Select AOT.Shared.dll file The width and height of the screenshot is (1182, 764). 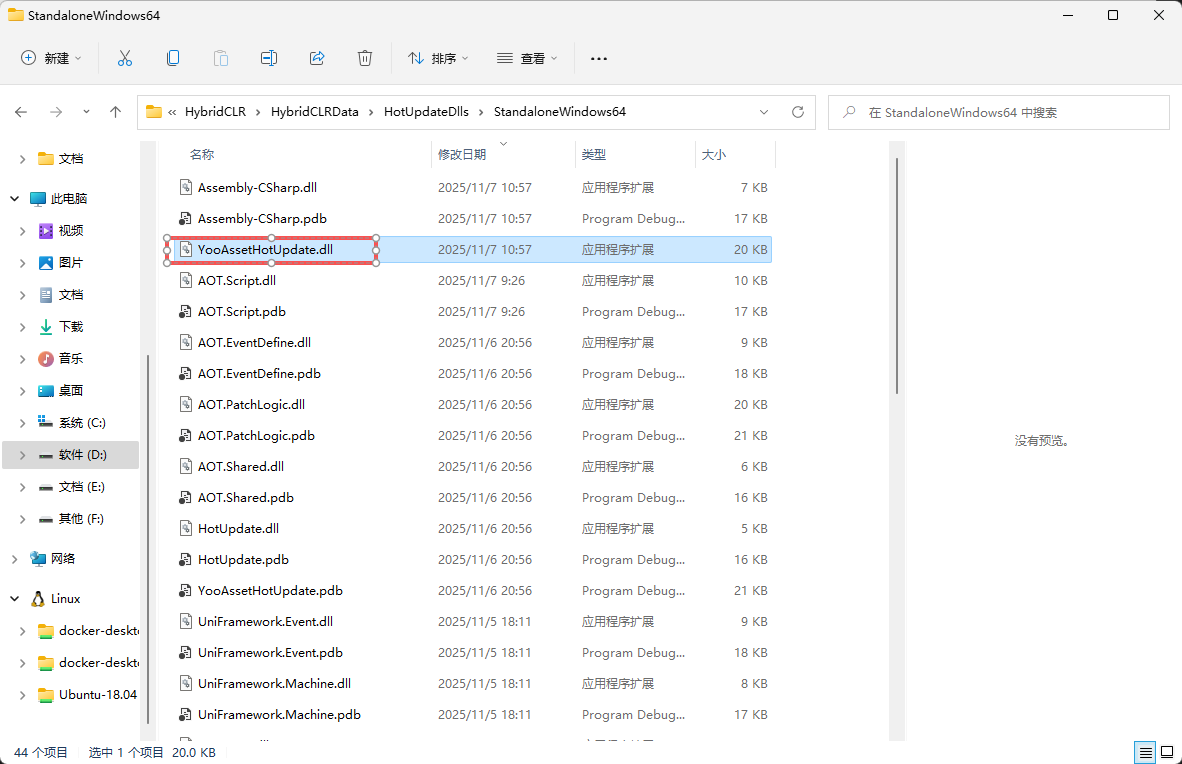(240, 467)
